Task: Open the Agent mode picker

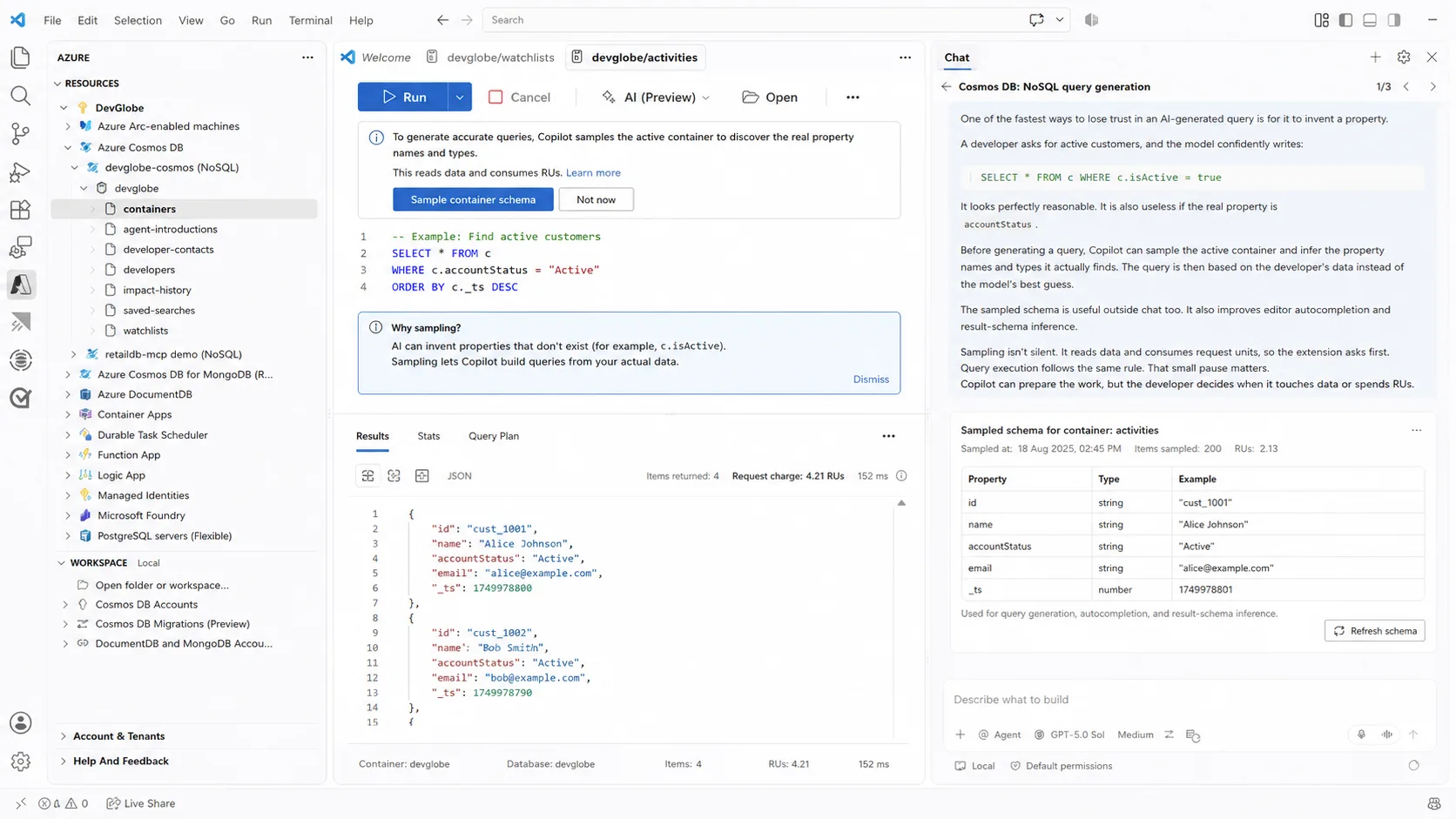Action: [x=1000, y=735]
